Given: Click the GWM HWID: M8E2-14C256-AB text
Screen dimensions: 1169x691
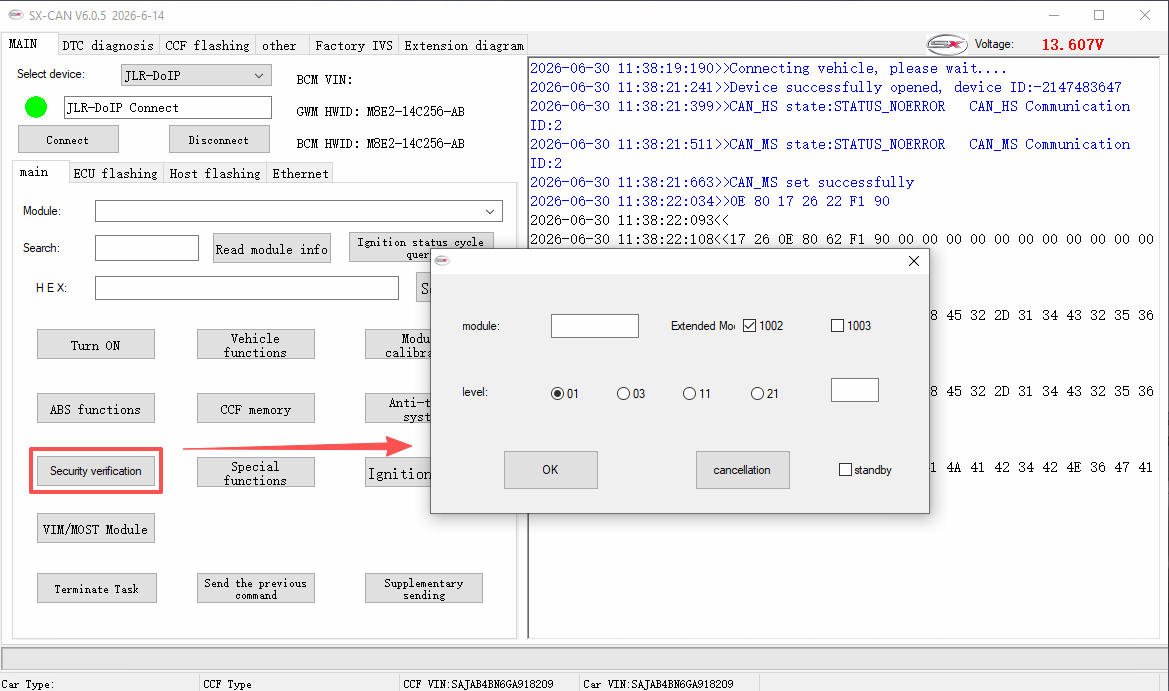Looking at the screenshot, I should 380,112.
